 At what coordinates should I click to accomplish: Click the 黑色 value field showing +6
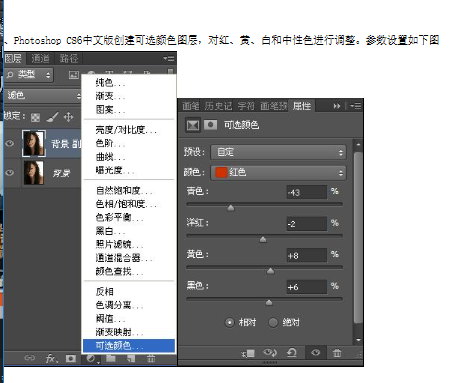click(307, 287)
